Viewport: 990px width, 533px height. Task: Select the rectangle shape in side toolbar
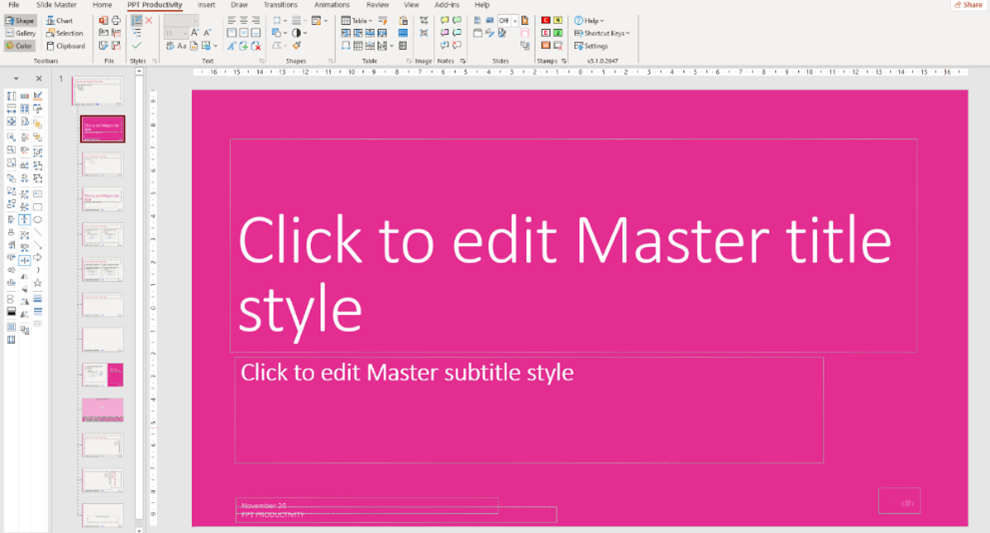(38, 207)
